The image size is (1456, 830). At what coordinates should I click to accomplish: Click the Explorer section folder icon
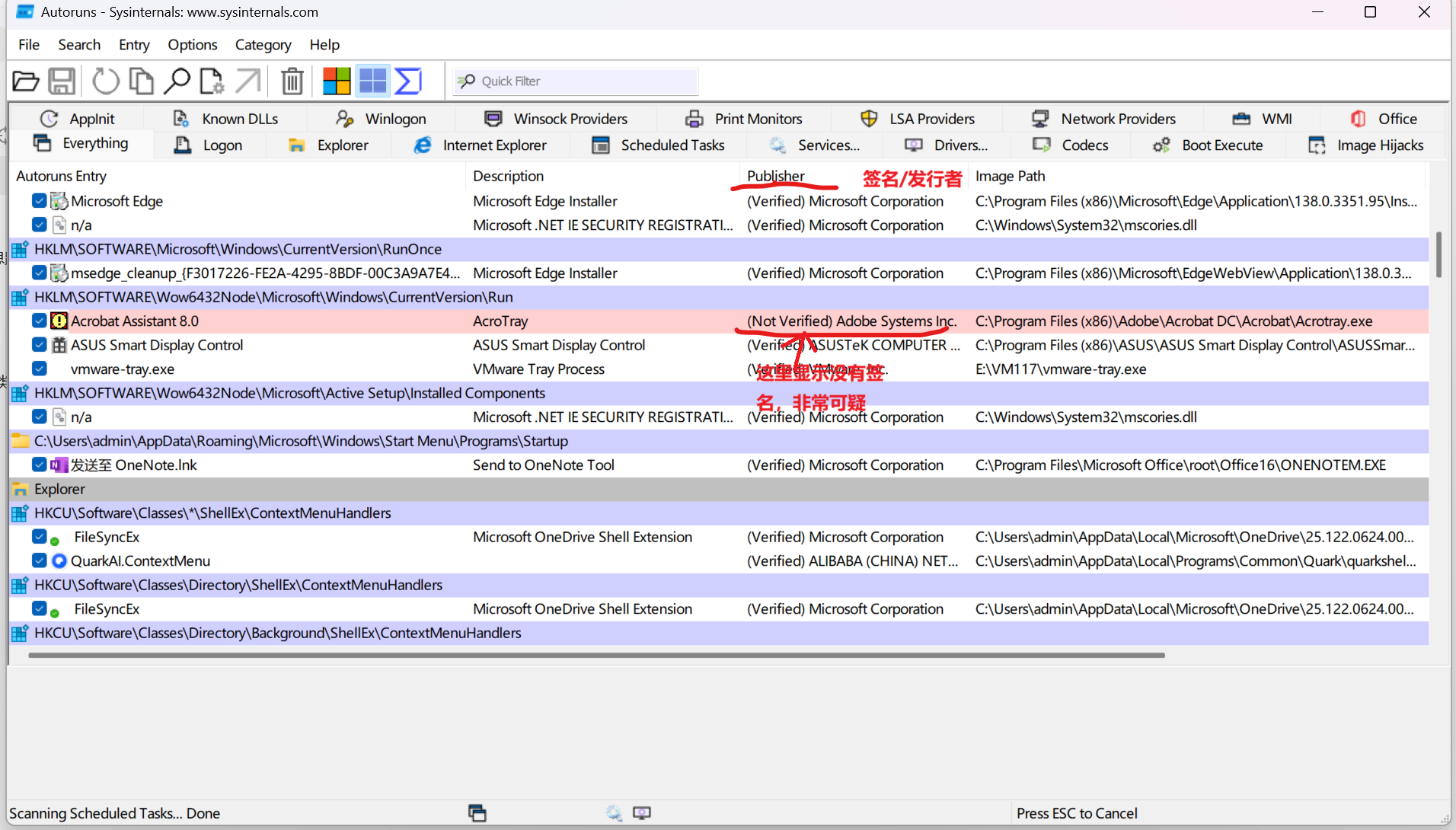click(21, 489)
